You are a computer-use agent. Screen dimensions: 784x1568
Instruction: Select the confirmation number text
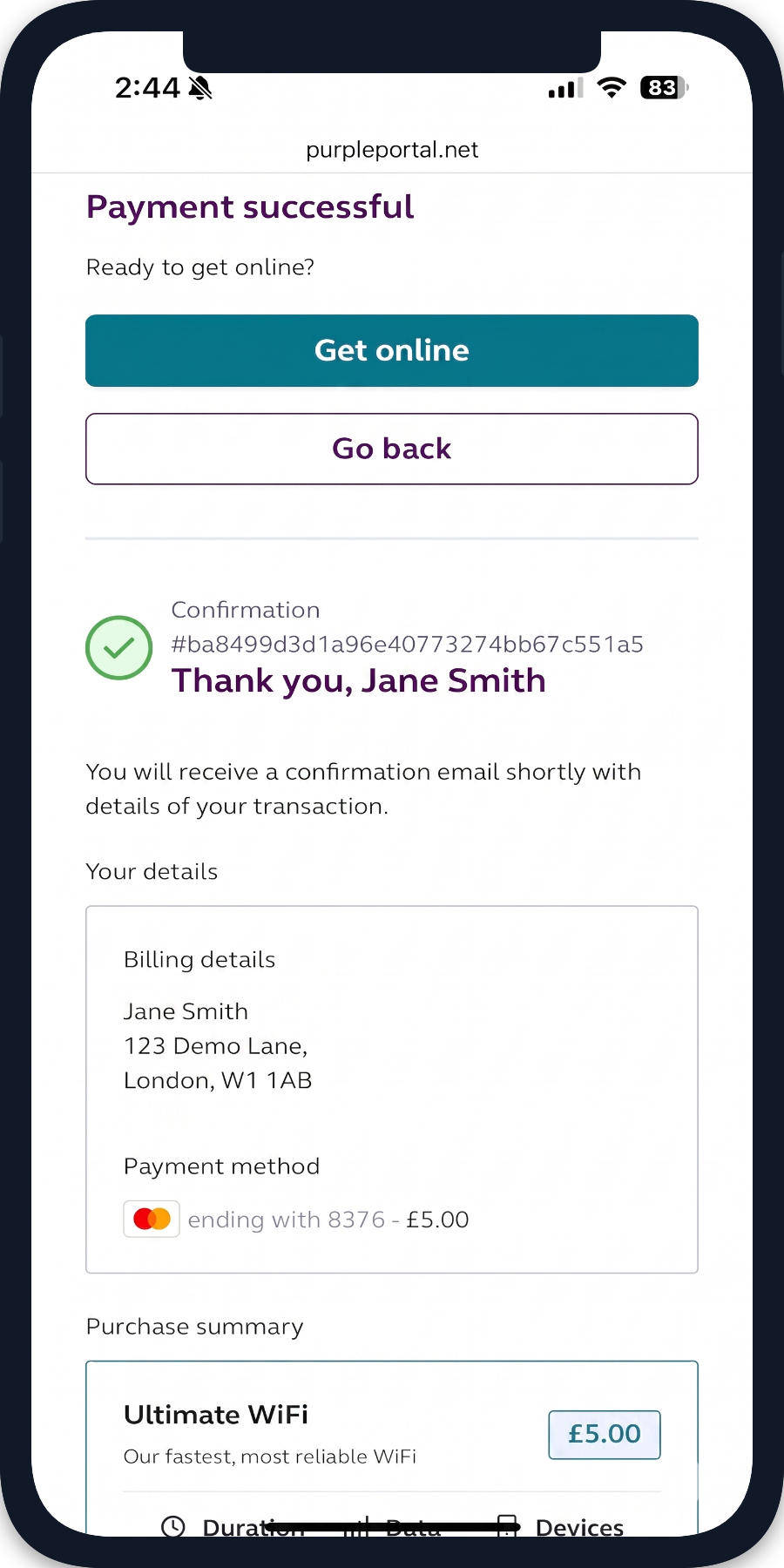tap(408, 645)
